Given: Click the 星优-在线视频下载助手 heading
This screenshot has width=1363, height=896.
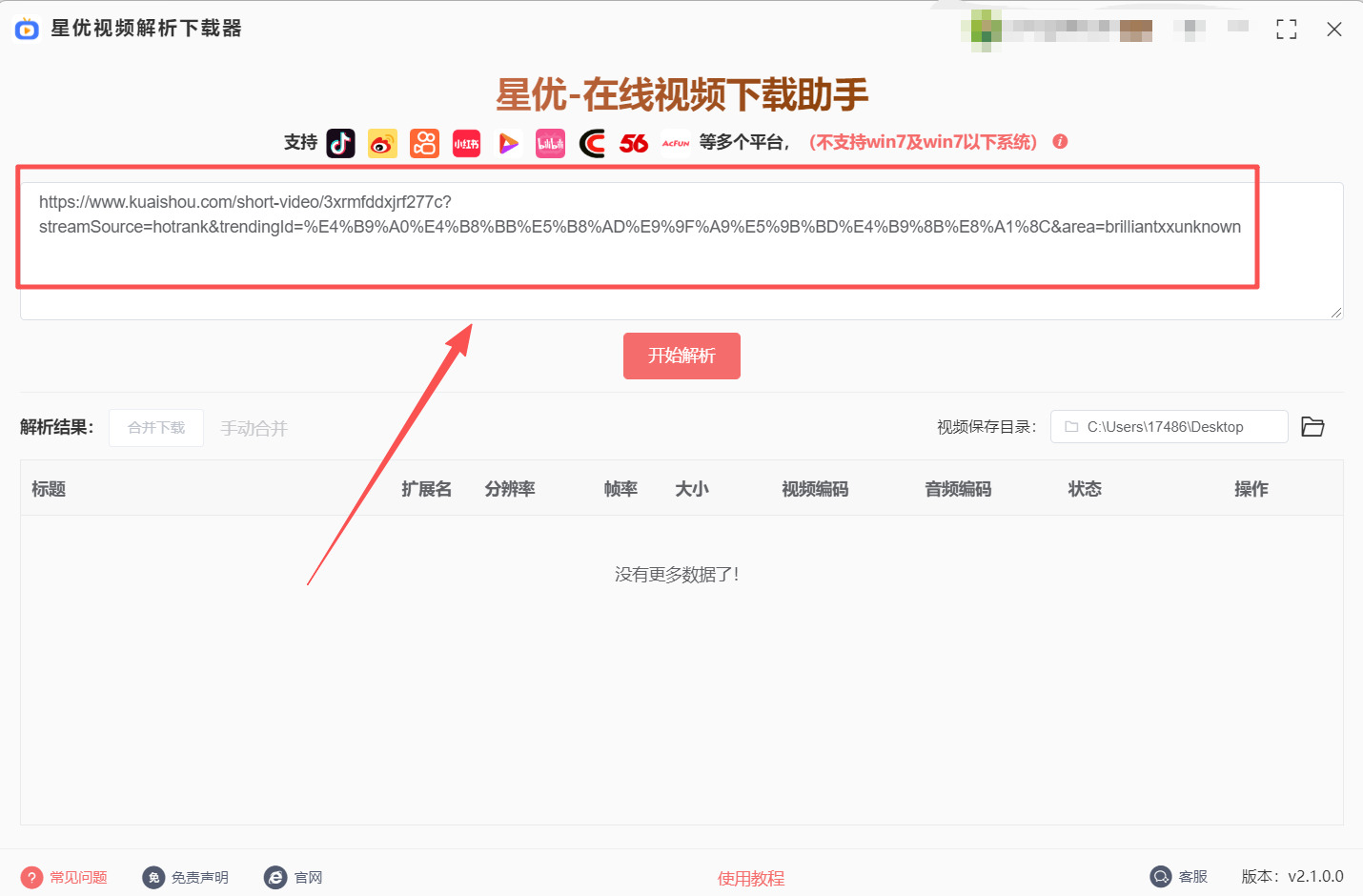Looking at the screenshot, I should (681, 94).
